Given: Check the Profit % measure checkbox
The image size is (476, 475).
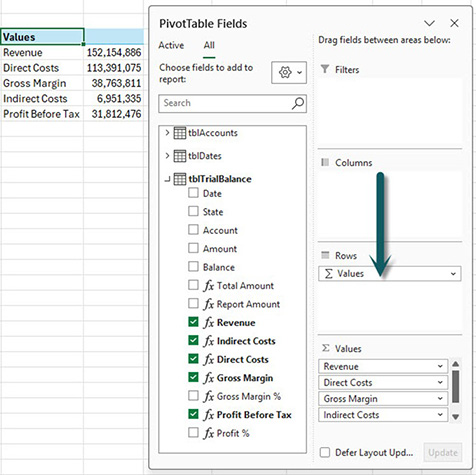Looking at the screenshot, I should pos(193,433).
